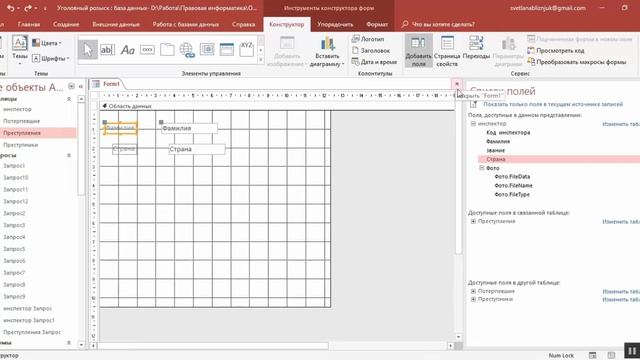Collapse the Фото field node

(482, 168)
